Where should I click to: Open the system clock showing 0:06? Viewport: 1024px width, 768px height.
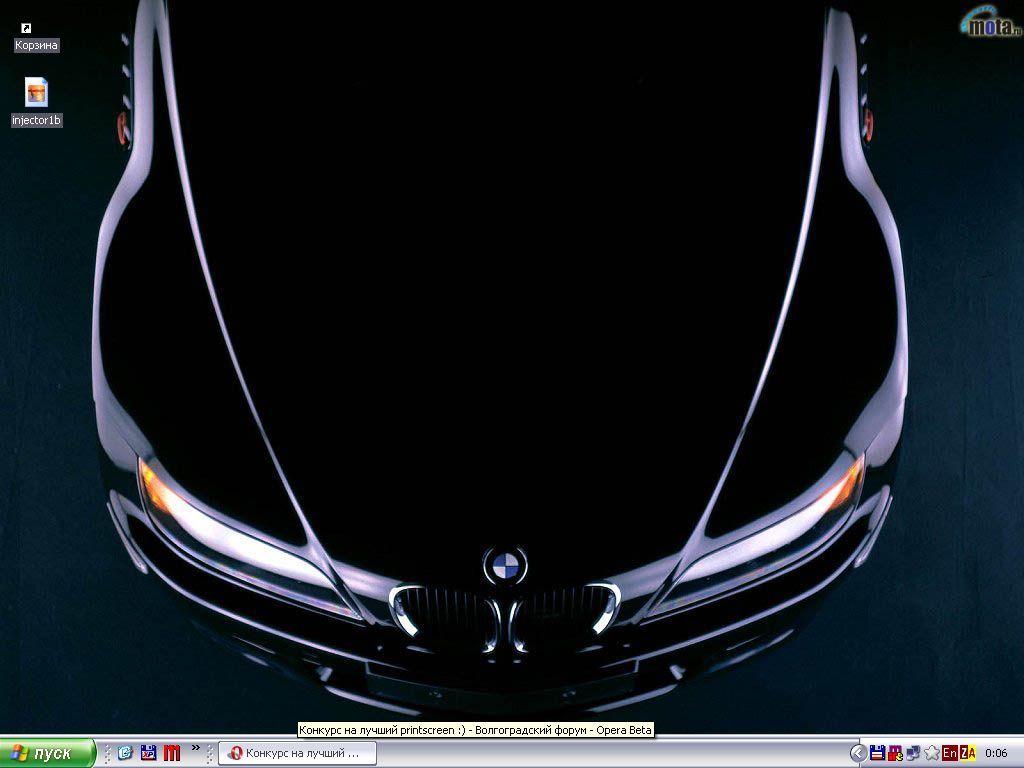(x=997, y=754)
